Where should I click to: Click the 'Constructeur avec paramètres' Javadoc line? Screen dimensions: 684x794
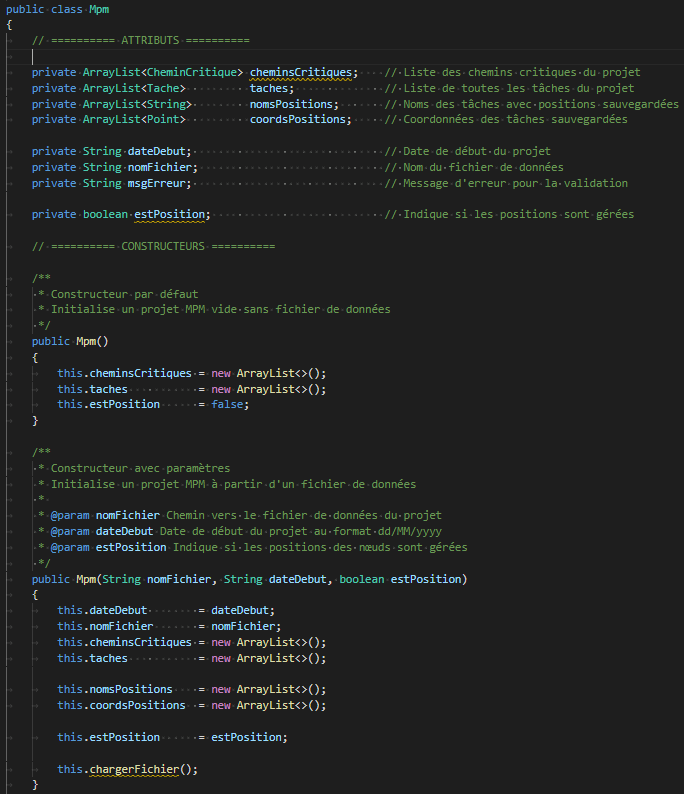tap(140, 468)
